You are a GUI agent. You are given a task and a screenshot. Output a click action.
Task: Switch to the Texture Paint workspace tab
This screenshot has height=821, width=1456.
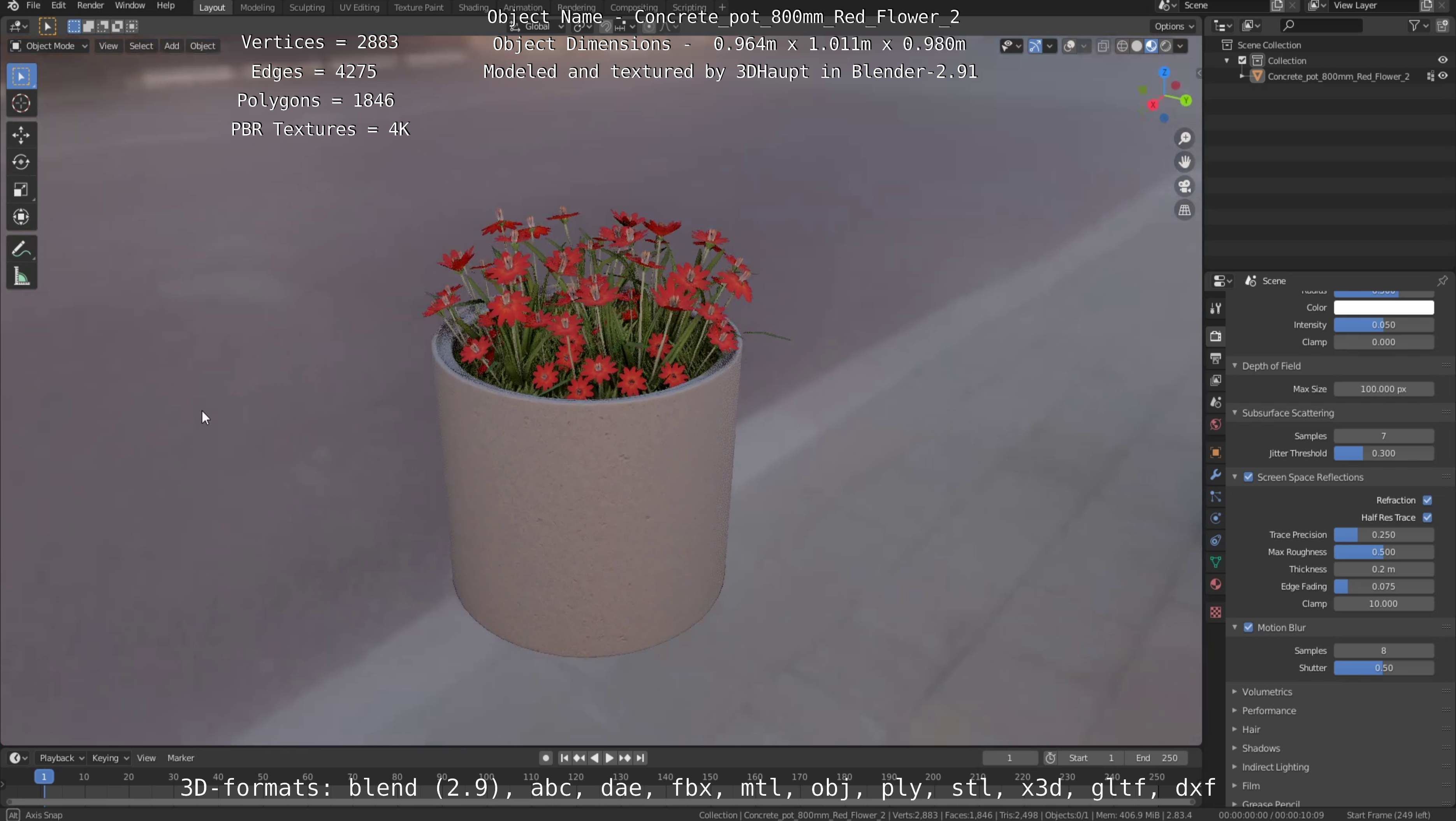418,7
